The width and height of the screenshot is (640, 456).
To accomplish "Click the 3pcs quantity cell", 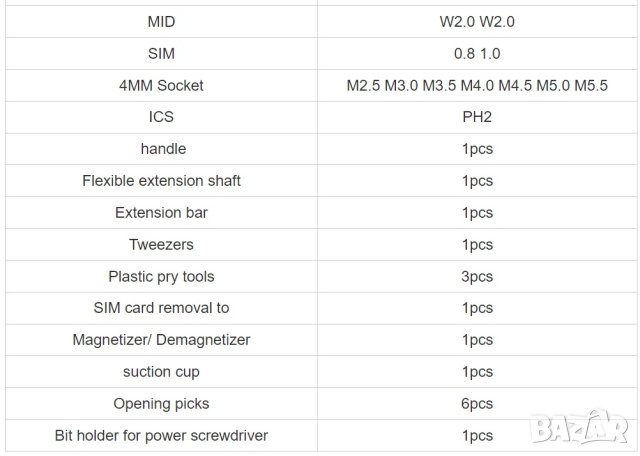I will pyautogui.click(x=477, y=276).
